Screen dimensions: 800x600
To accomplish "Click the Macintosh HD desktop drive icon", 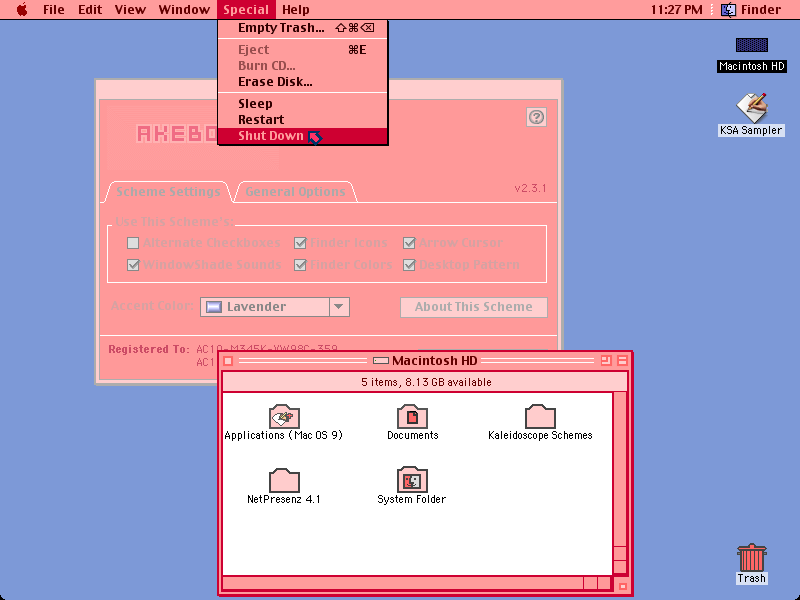I will [x=751, y=45].
